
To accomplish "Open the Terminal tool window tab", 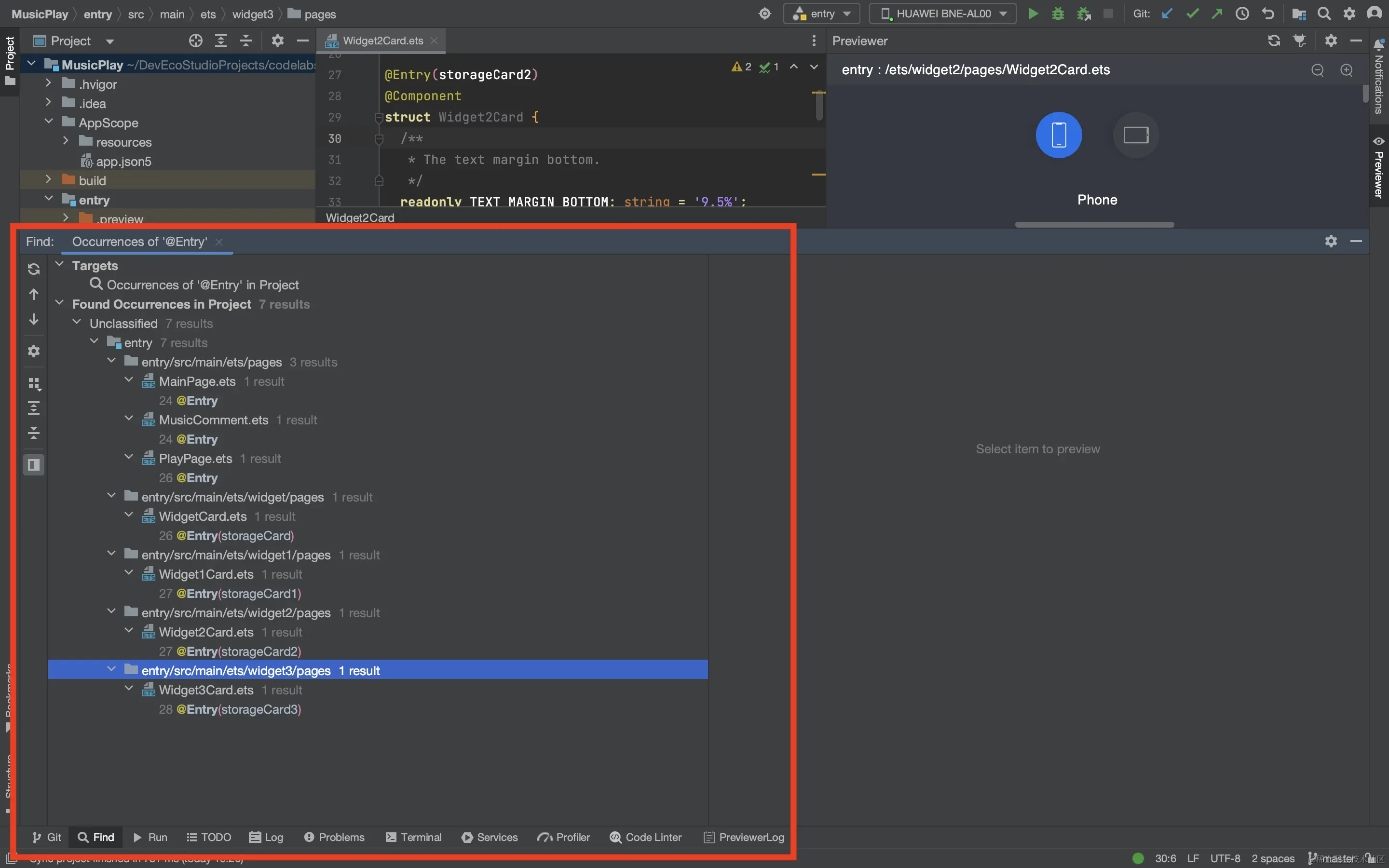I will point(413,837).
